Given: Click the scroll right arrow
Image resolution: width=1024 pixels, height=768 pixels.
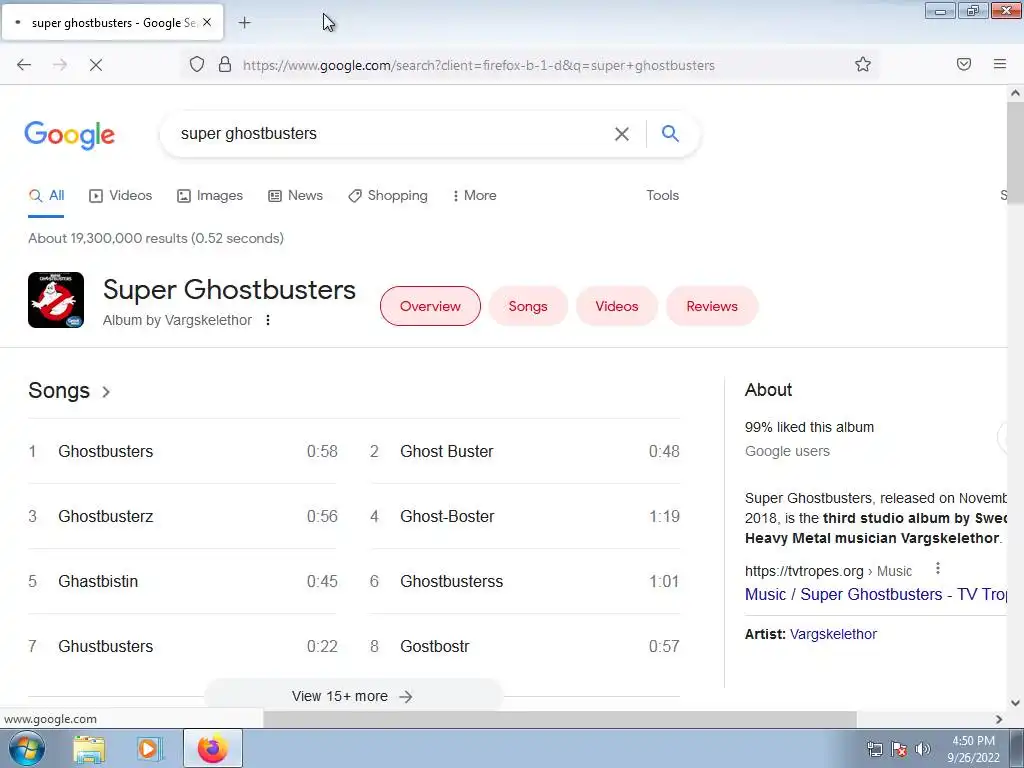Looking at the screenshot, I should point(999,719).
